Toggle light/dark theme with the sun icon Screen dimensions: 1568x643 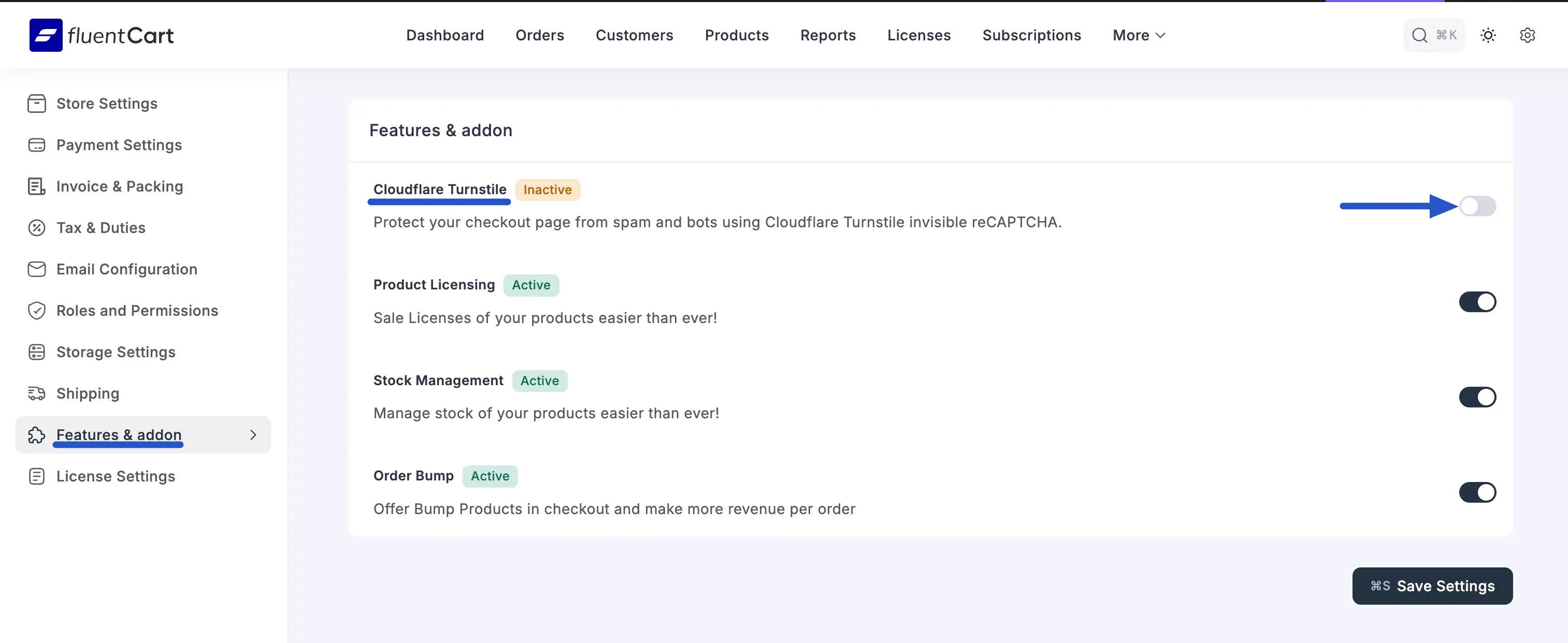coord(1488,35)
